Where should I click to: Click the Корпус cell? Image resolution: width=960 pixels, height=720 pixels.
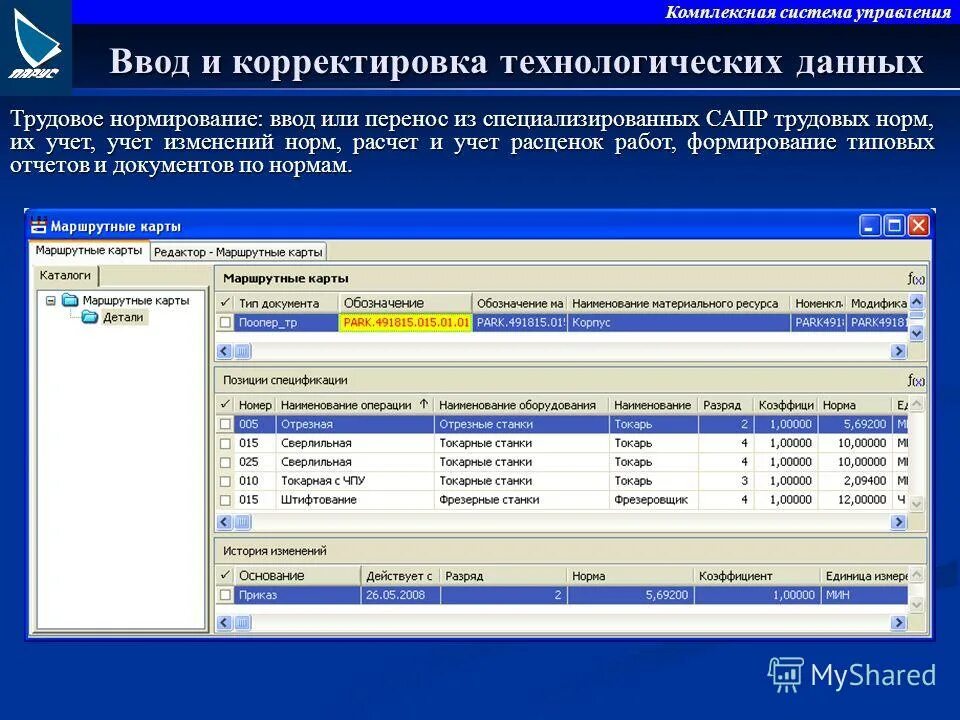click(x=678, y=322)
